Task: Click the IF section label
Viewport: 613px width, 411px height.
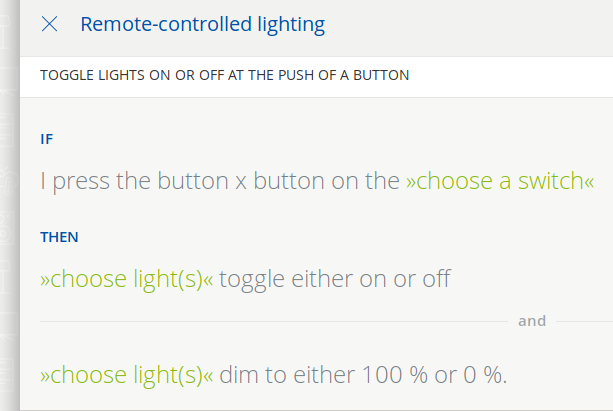Action: (46, 139)
